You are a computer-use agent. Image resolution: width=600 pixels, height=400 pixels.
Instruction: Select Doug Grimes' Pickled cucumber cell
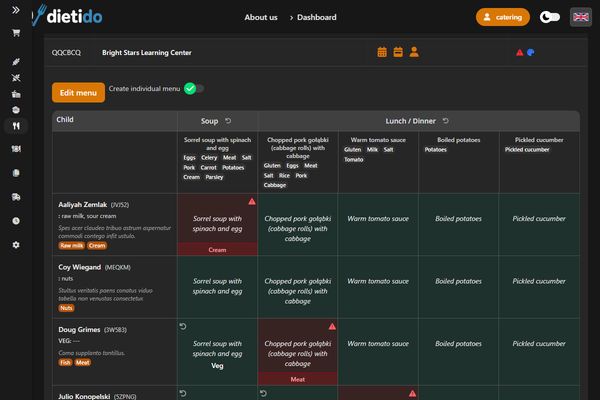click(539, 351)
